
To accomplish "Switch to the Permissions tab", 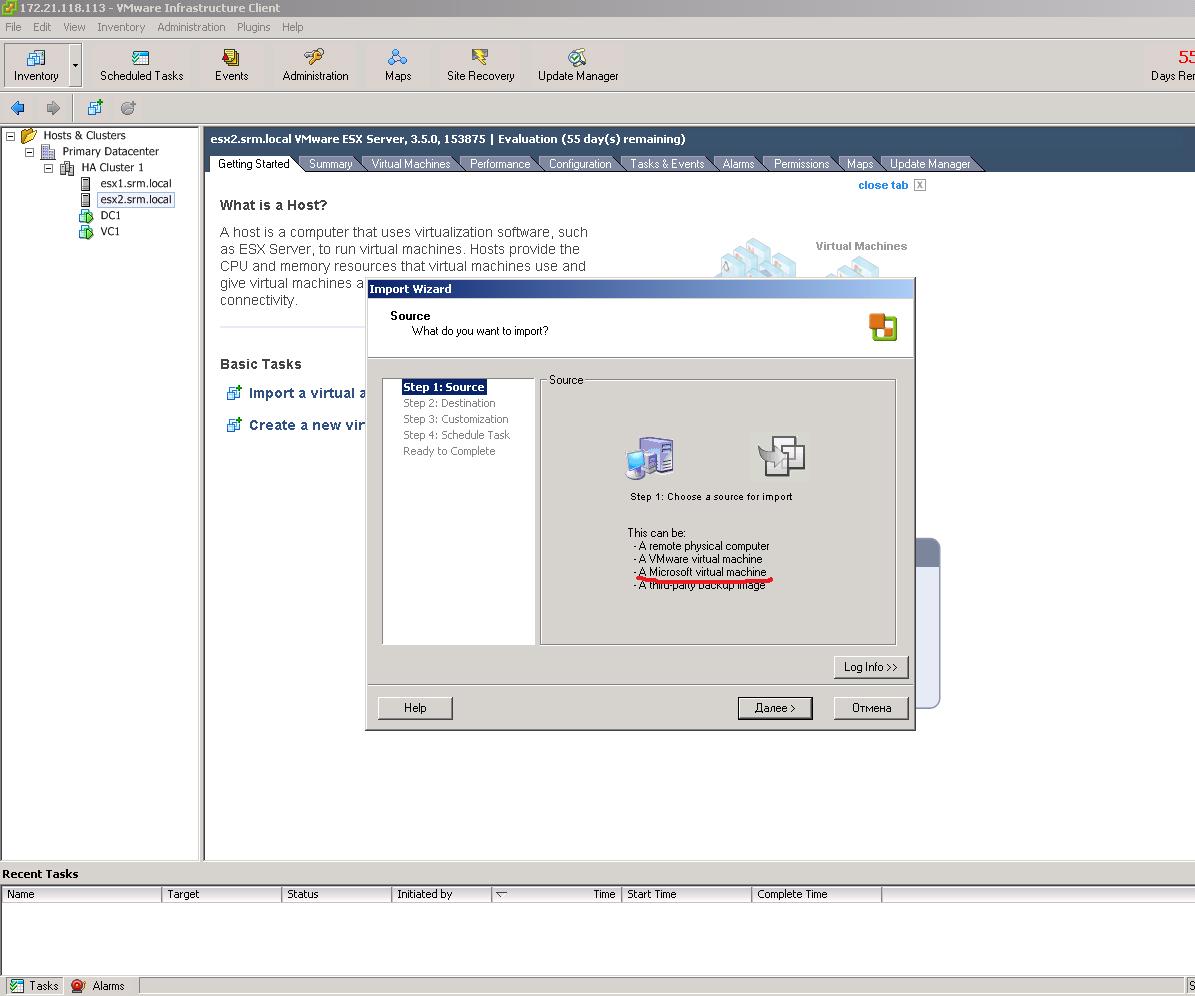I will 801,164.
